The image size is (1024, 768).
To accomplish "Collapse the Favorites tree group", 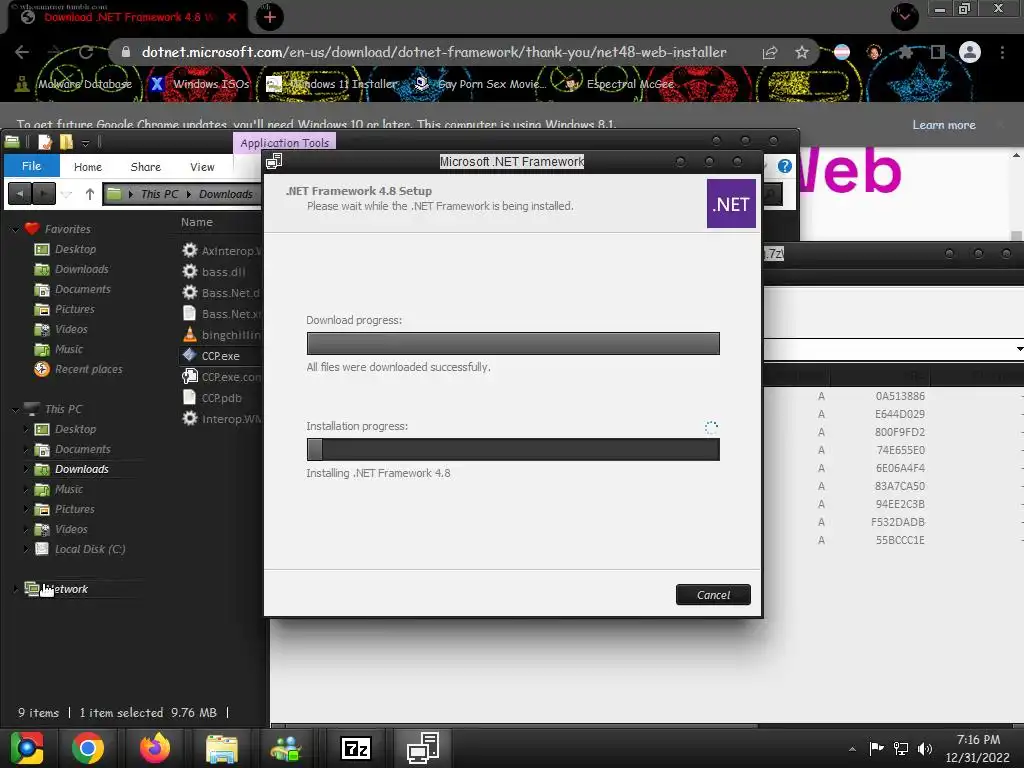I will click(x=15, y=229).
